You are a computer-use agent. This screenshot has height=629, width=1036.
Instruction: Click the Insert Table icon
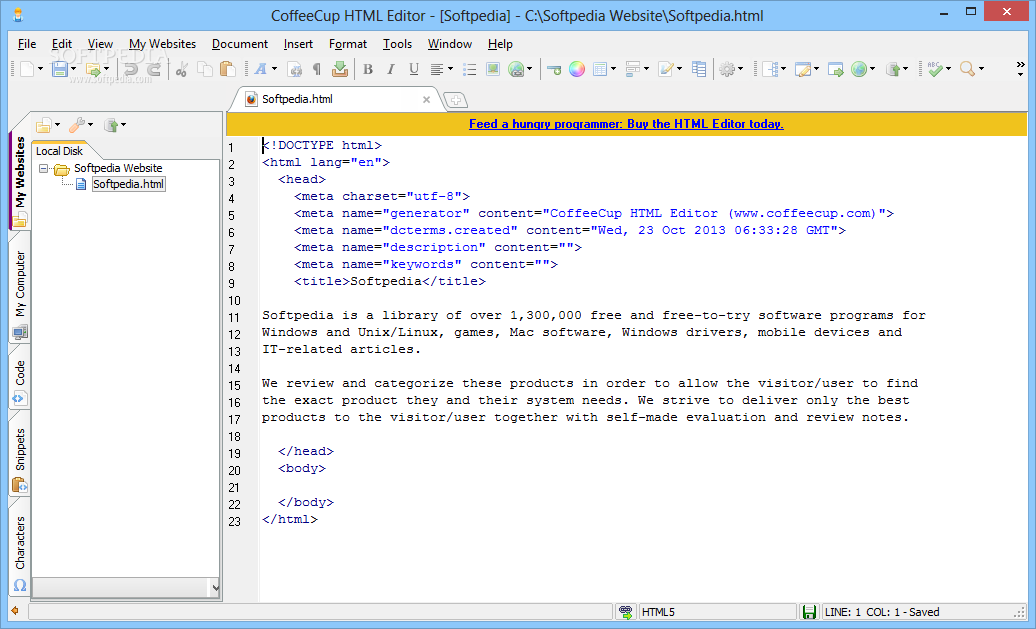point(600,70)
